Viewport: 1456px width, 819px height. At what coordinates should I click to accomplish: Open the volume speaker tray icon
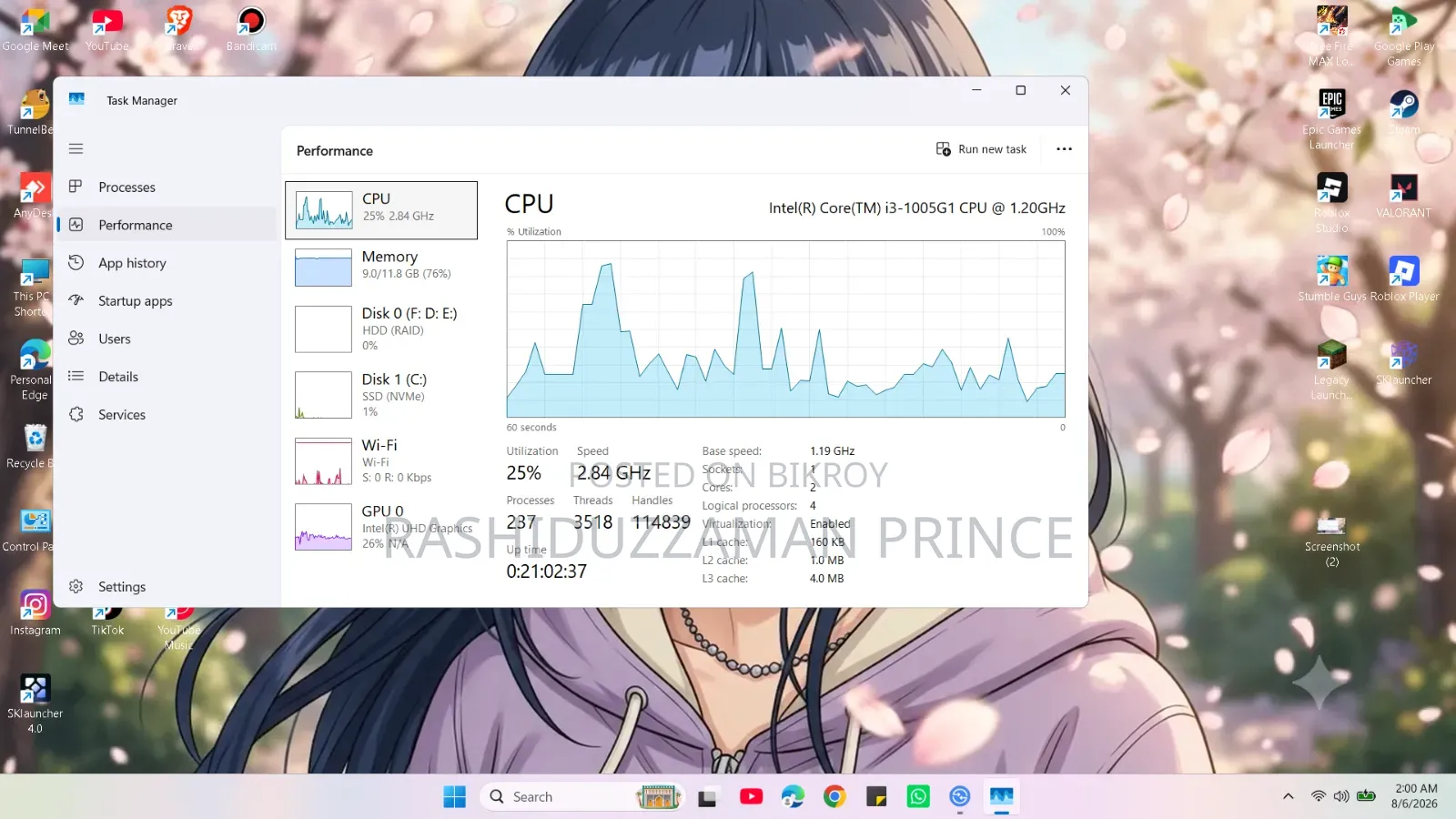pyautogui.click(x=1341, y=796)
